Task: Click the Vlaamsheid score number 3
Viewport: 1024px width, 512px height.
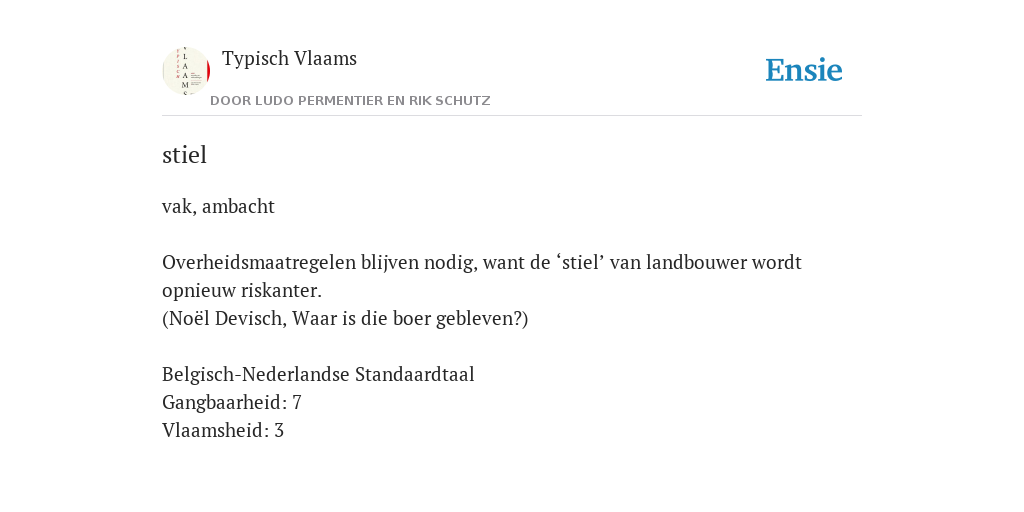Action: pos(279,431)
